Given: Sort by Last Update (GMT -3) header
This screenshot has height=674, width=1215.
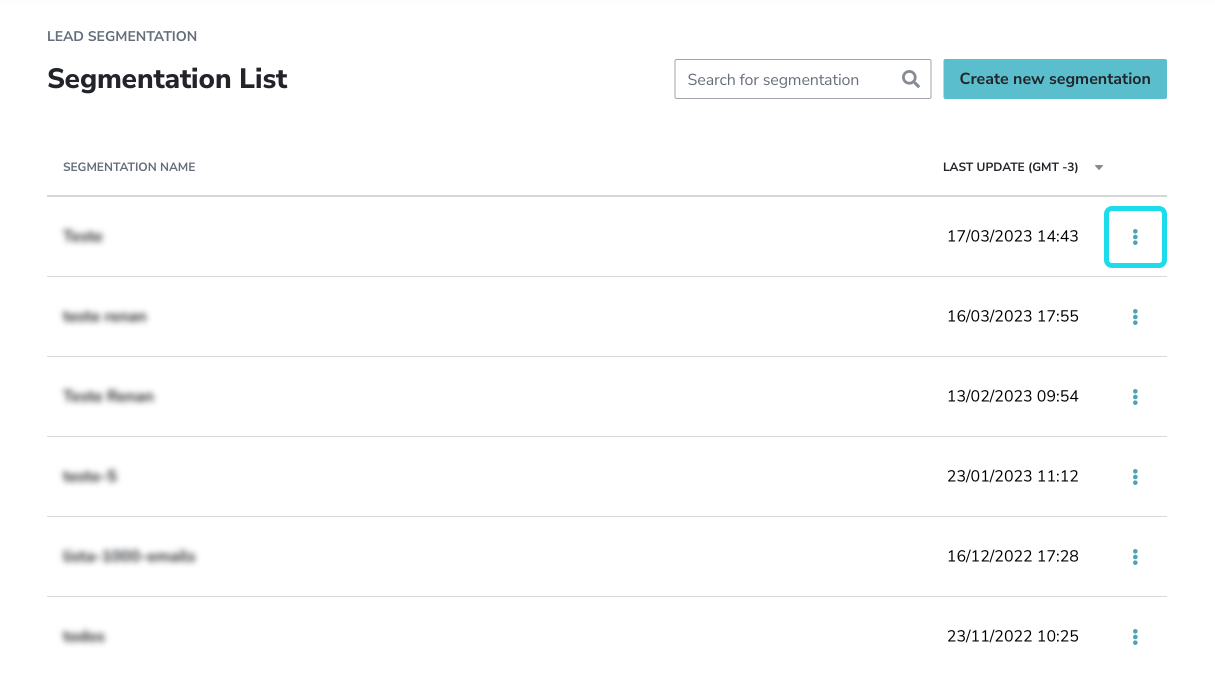Looking at the screenshot, I should 1010,167.
